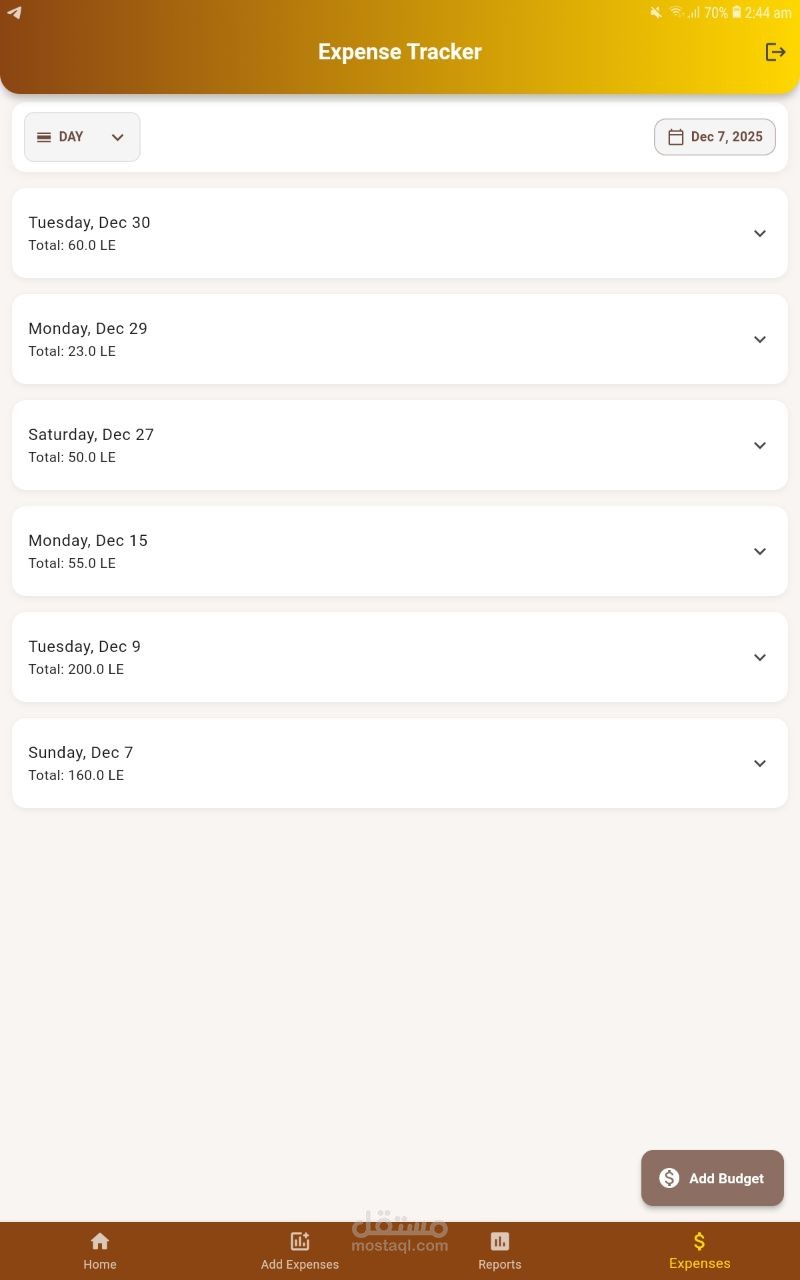Click the calendar icon beside the date
The width and height of the screenshot is (800, 1280).
coord(676,137)
